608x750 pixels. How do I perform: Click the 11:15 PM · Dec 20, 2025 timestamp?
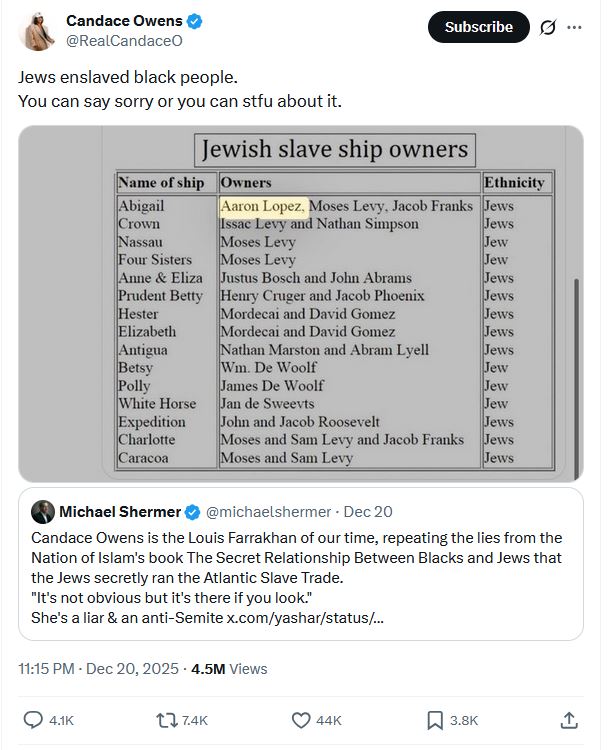coord(100,669)
